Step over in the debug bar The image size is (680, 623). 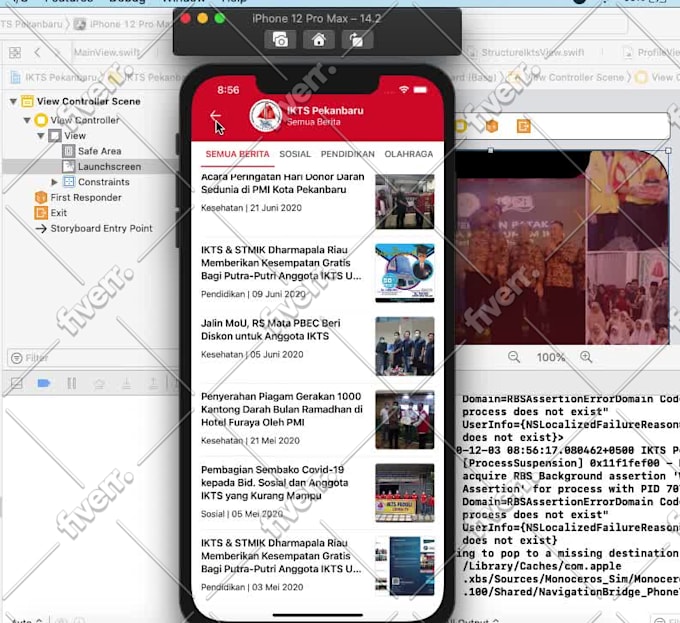click(x=99, y=383)
